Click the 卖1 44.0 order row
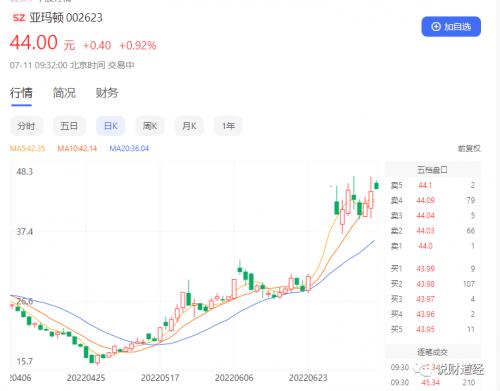This screenshot has height=391, width=500. tap(433, 246)
